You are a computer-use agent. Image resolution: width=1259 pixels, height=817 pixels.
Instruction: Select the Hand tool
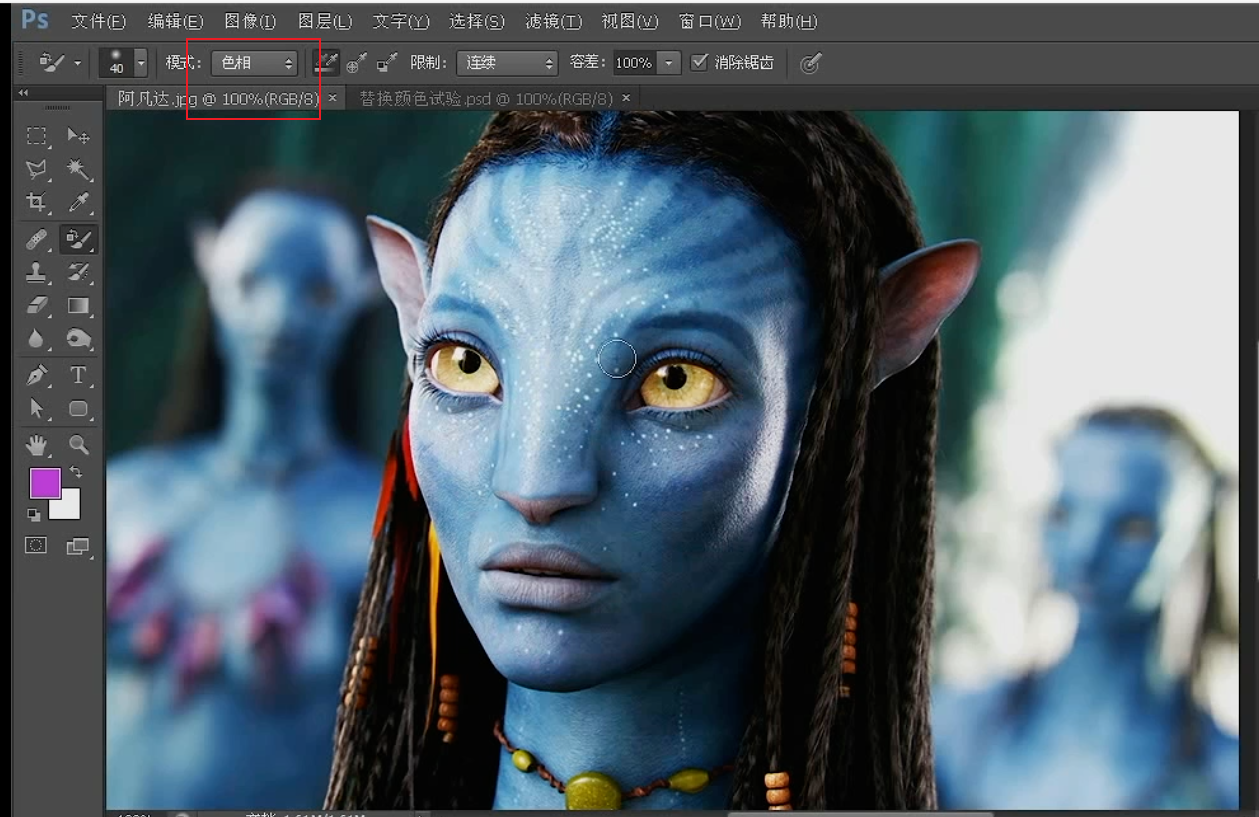[x=37, y=445]
